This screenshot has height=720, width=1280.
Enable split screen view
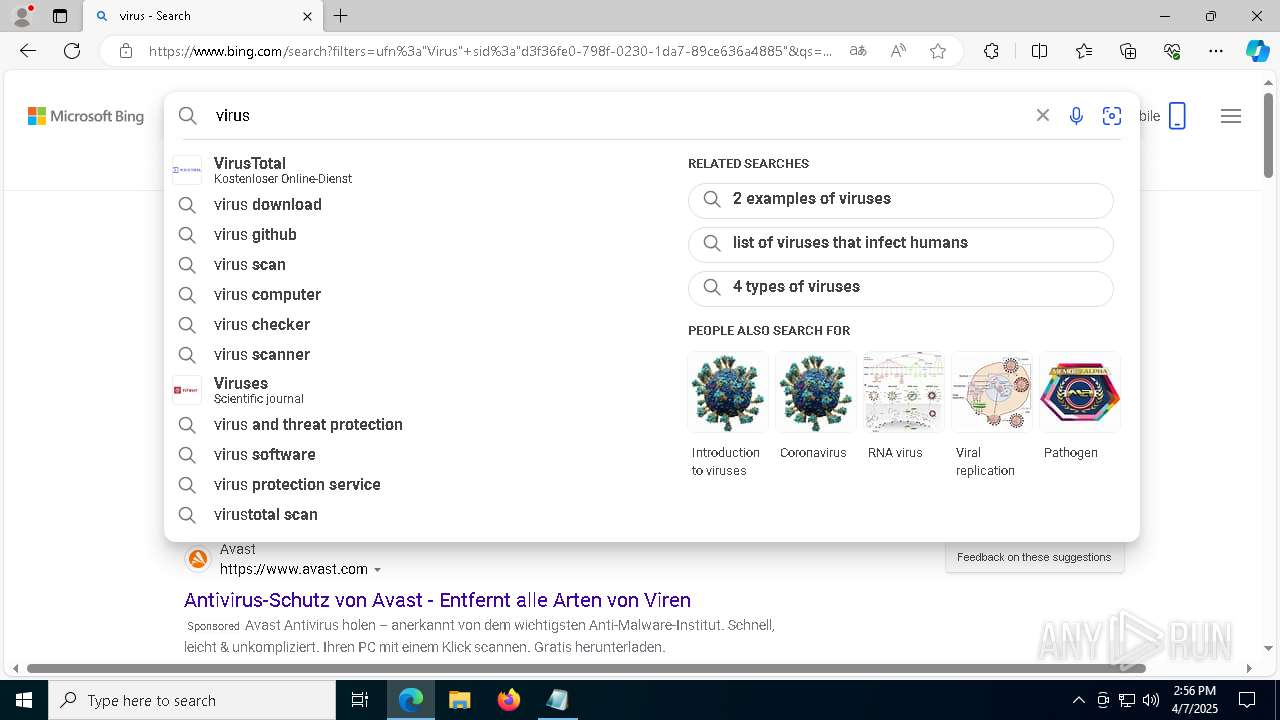(1039, 51)
